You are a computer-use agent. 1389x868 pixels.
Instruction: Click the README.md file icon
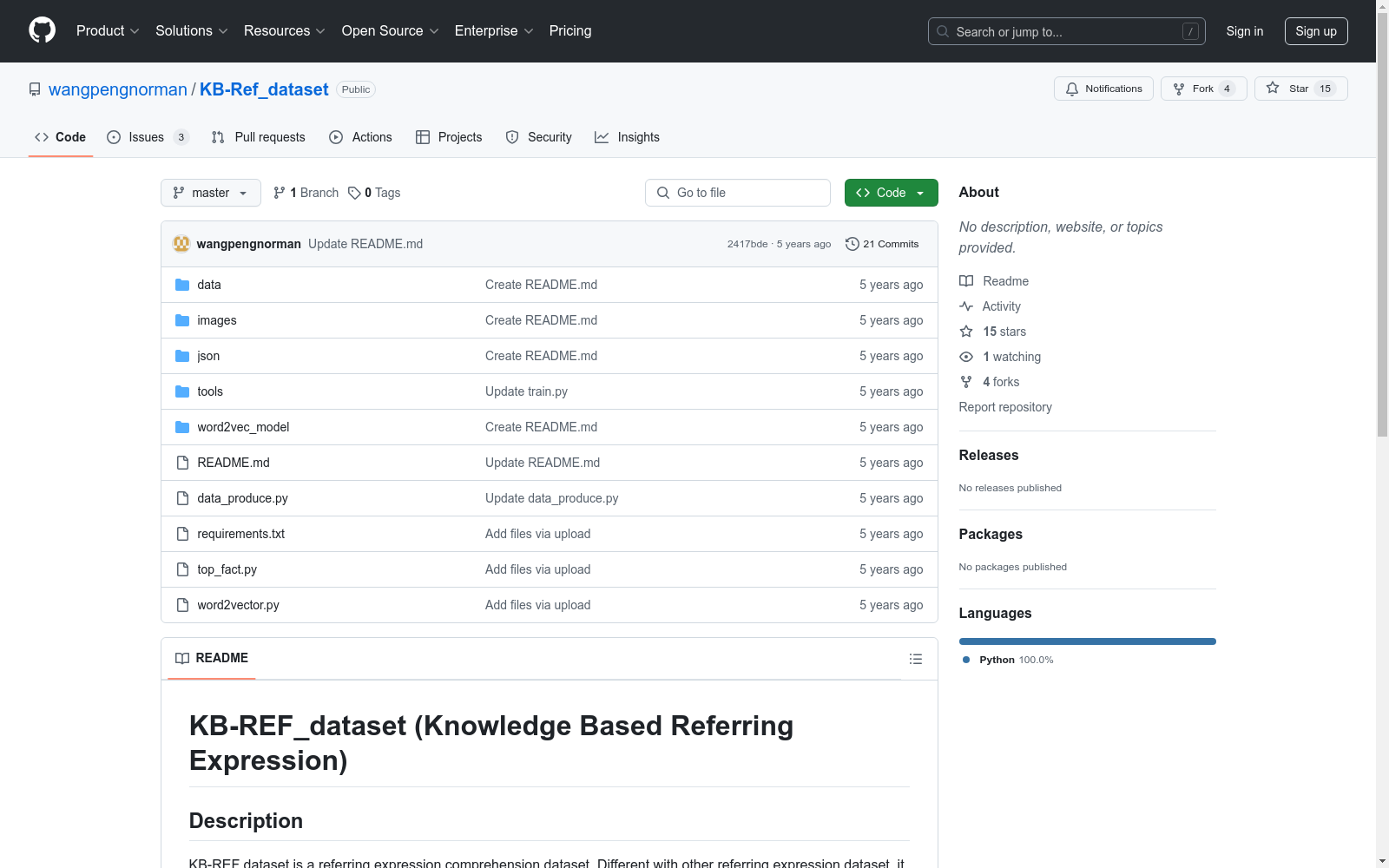[x=182, y=463]
